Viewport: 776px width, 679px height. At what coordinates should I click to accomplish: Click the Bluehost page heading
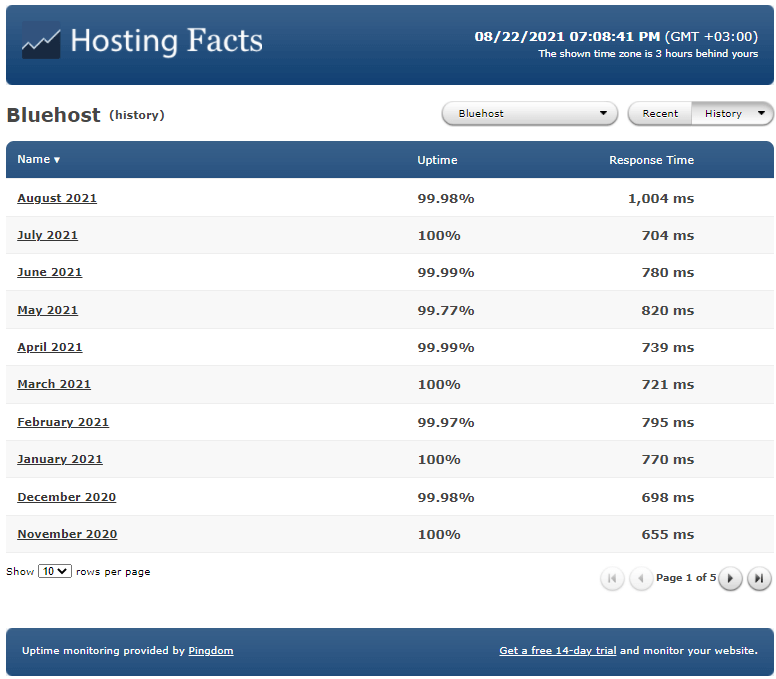coord(53,115)
